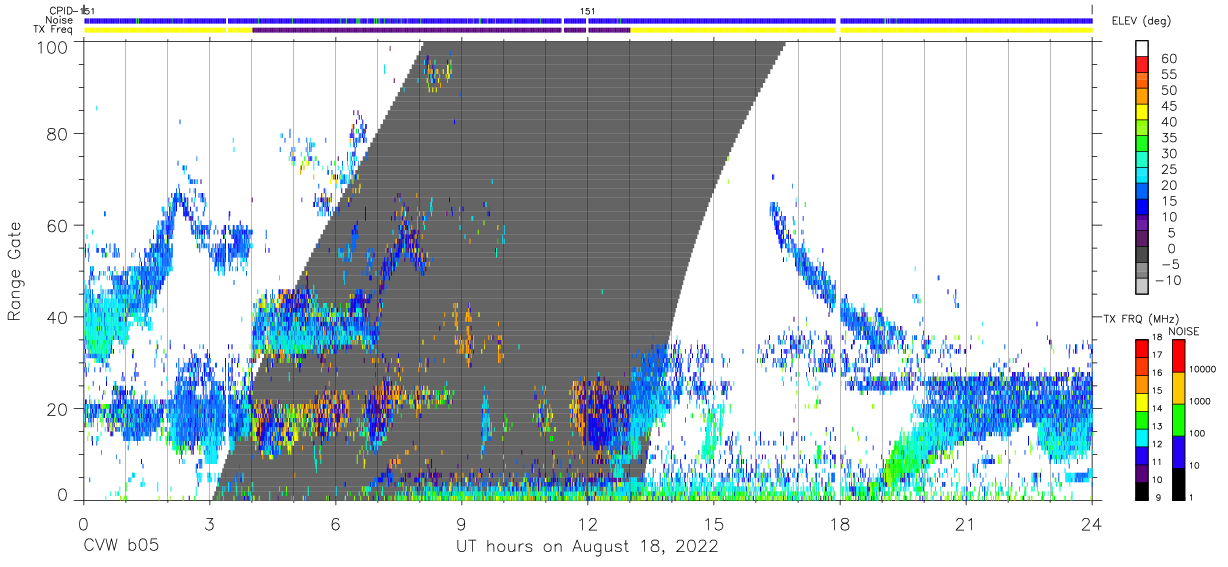Viewport: 1228px width, 567px height.
Task: Click the '−10' label on the ELEV colorbar
Action: (x=1166, y=281)
